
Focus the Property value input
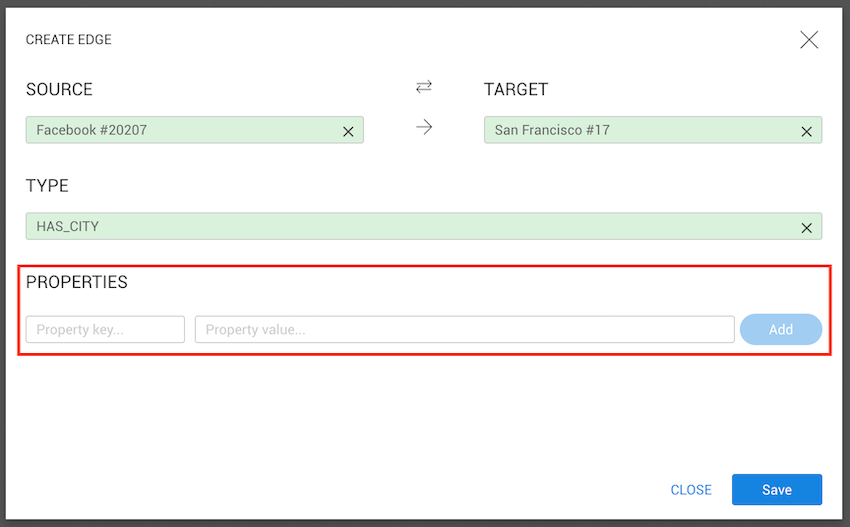click(464, 330)
